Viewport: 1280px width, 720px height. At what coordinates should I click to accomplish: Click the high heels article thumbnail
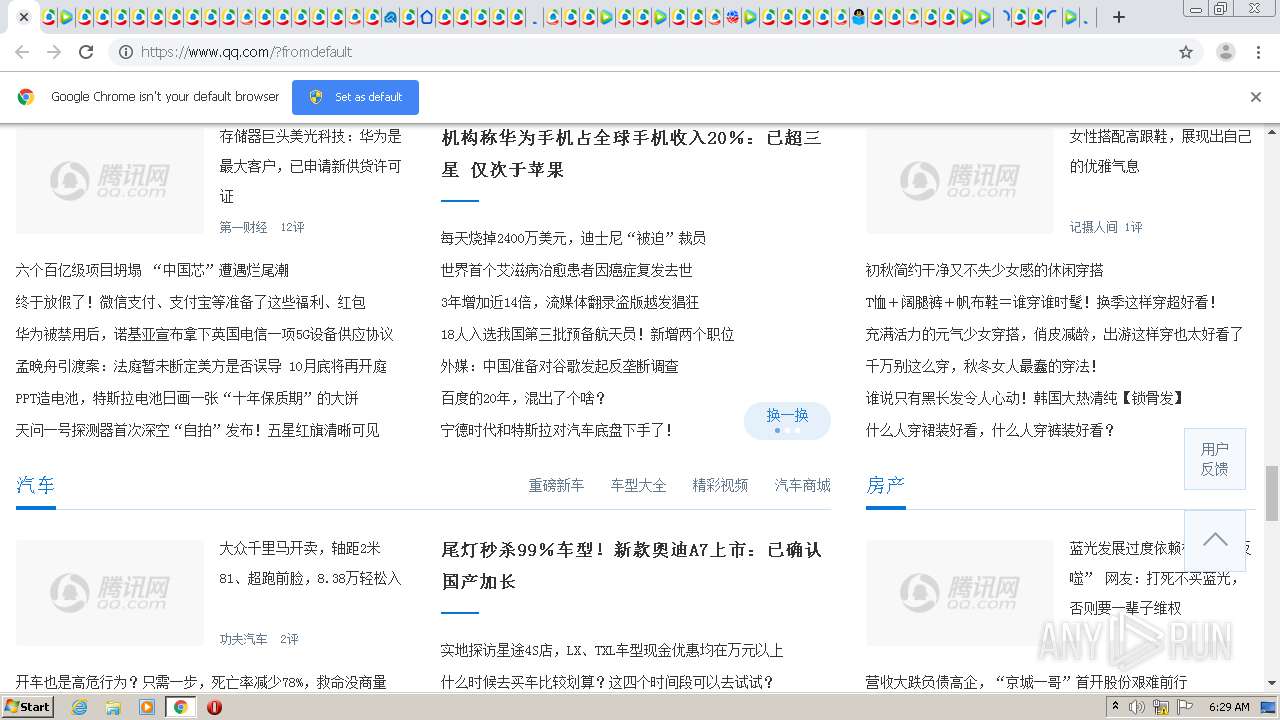click(960, 181)
